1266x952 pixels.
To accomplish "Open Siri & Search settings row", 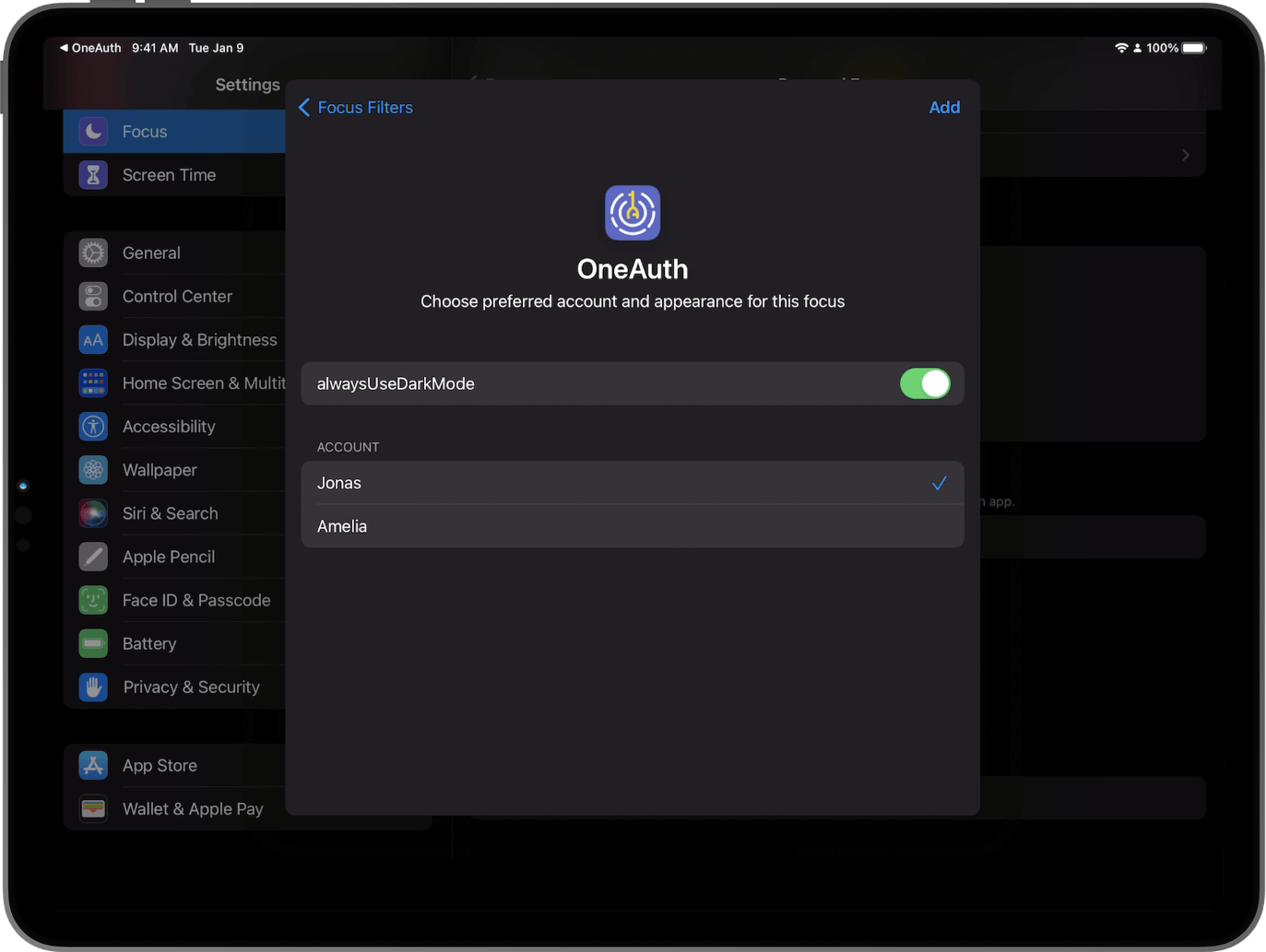I will pyautogui.click(x=174, y=513).
